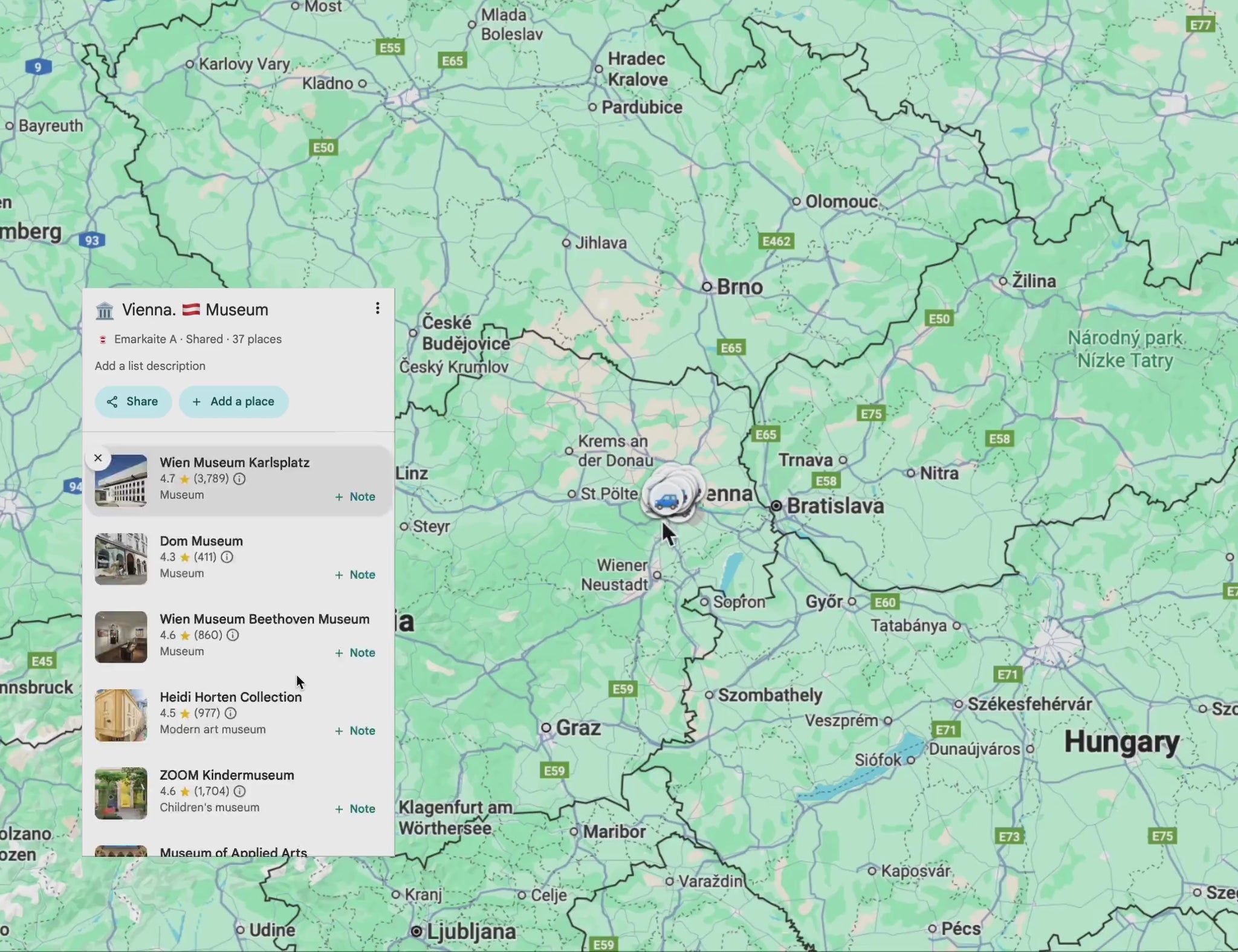
Task: Click the Bratislava city label on map
Action: [x=835, y=506]
